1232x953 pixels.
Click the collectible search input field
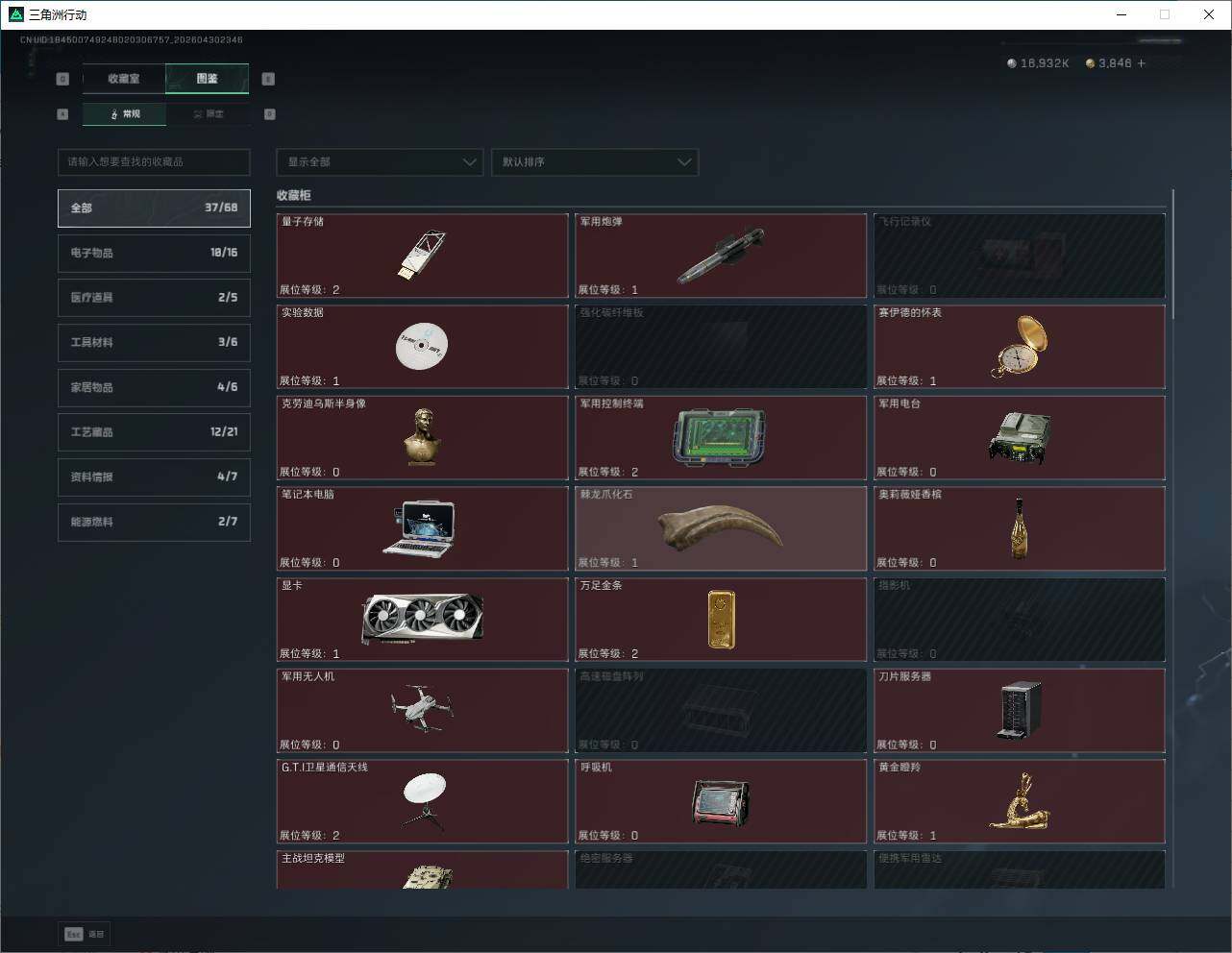[x=154, y=162]
